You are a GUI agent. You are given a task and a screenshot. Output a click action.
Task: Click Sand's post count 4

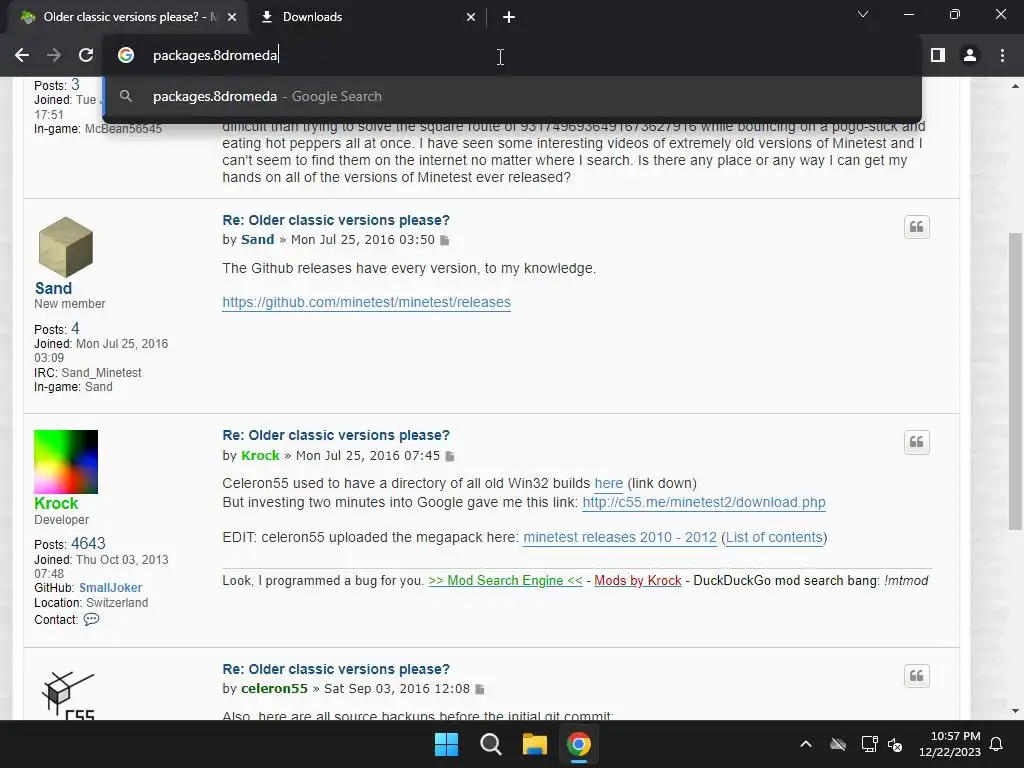pyautogui.click(x=75, y=328)
